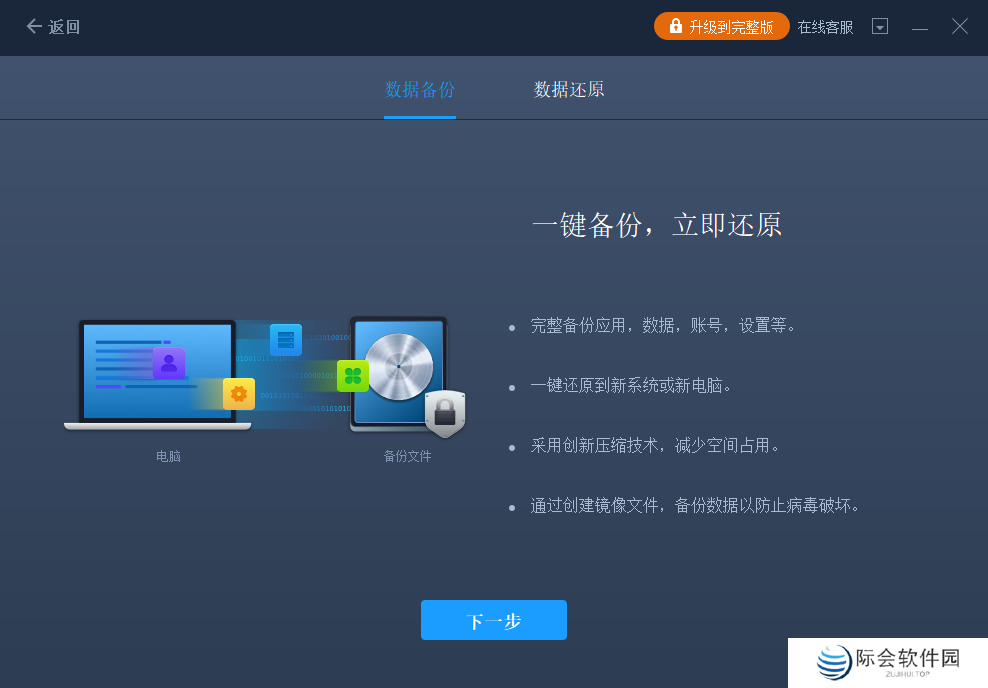The image size is (988, 688).
Task: Click the 备份文件 label
Action: (407, 454)
